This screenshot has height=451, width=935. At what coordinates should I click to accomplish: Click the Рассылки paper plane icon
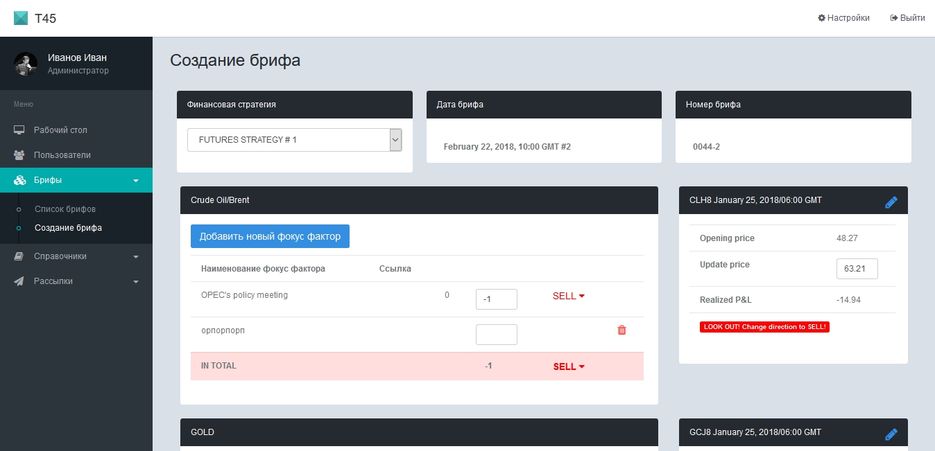(x=19, y=281)
